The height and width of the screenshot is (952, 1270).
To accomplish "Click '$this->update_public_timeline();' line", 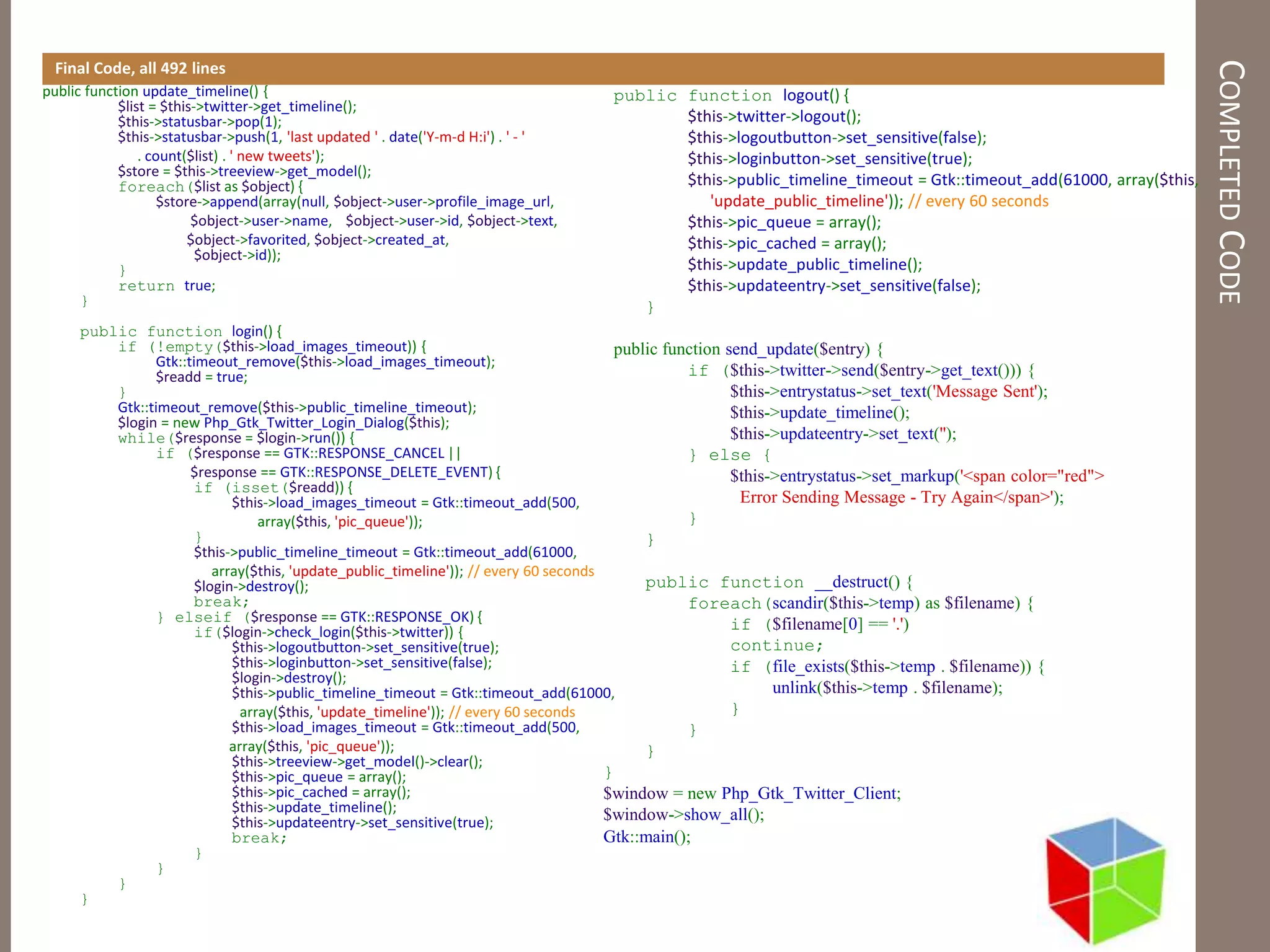I will (805, 265).
